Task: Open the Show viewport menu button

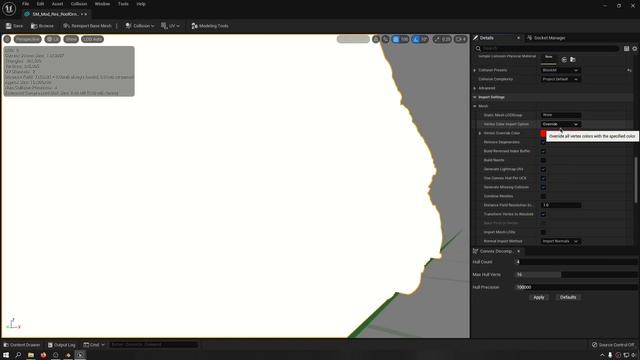Action: [x=71, y=39]
